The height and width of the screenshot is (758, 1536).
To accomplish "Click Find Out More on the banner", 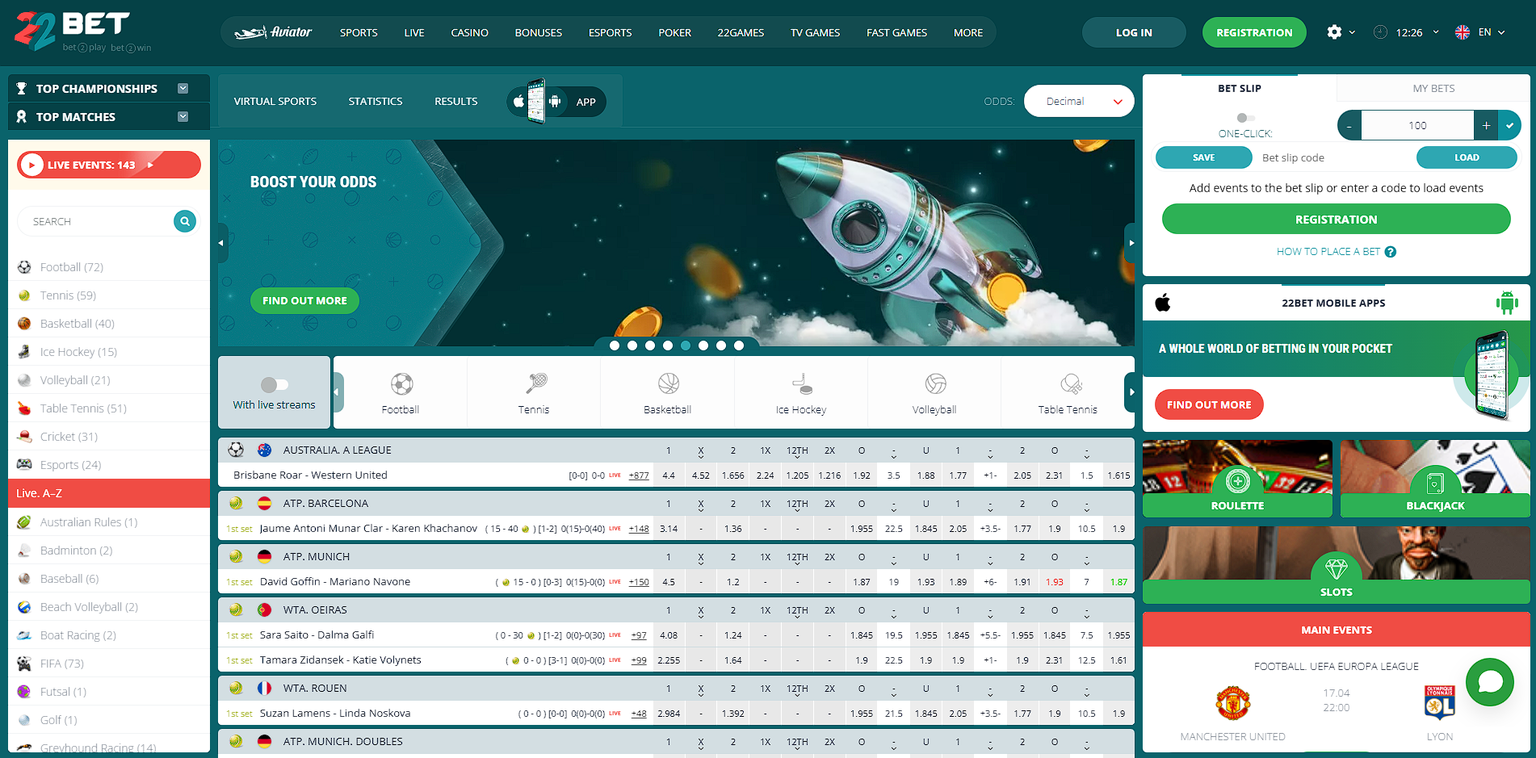I will [x=304, y=301].
